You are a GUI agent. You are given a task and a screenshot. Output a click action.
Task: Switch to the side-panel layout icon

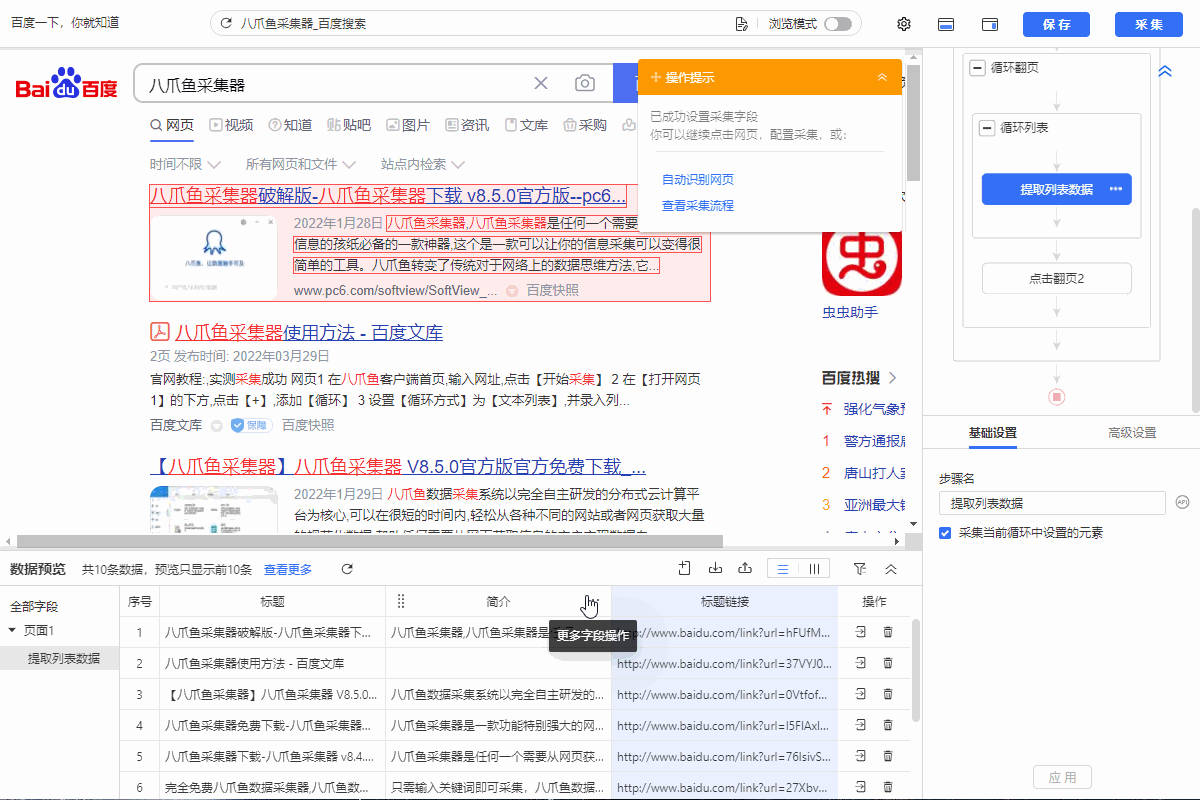[990, 24]
